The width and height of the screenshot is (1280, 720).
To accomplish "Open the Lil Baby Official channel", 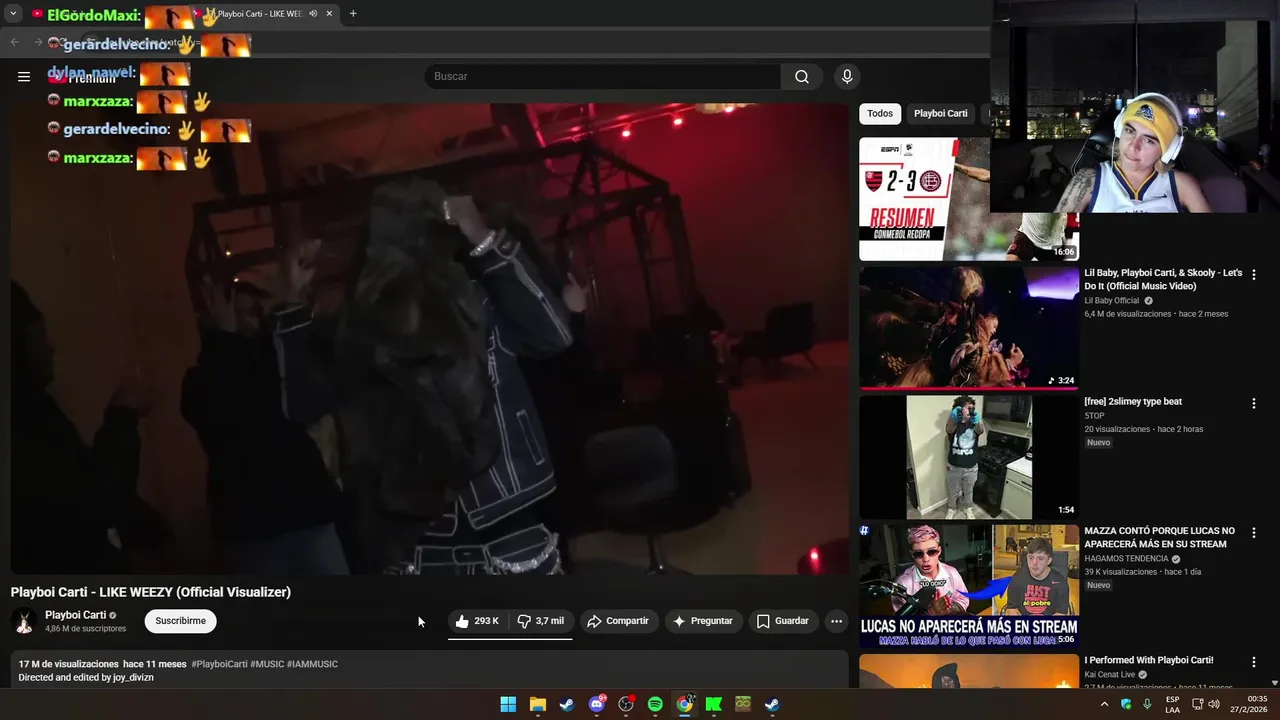I will point(1111,301).
